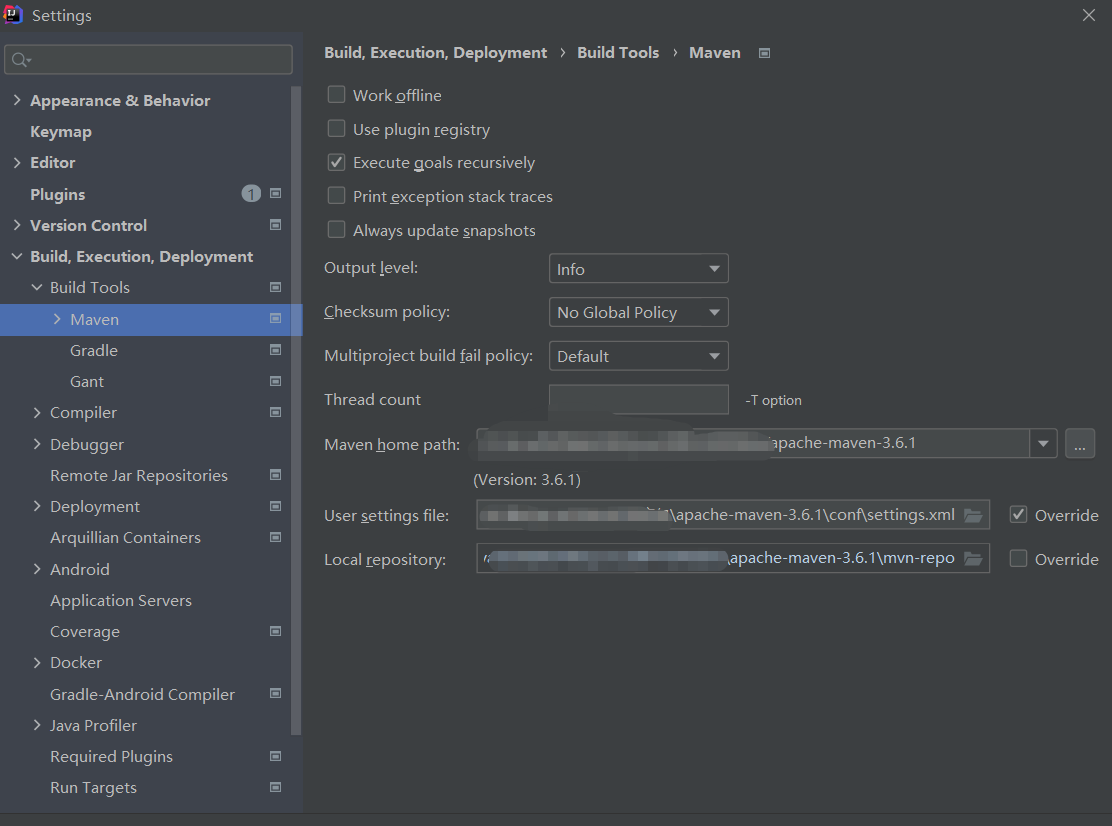The width and height of the screenshot is (1112, 826).
Task: Open folder browser for User settings file
Action: point(973,515)
